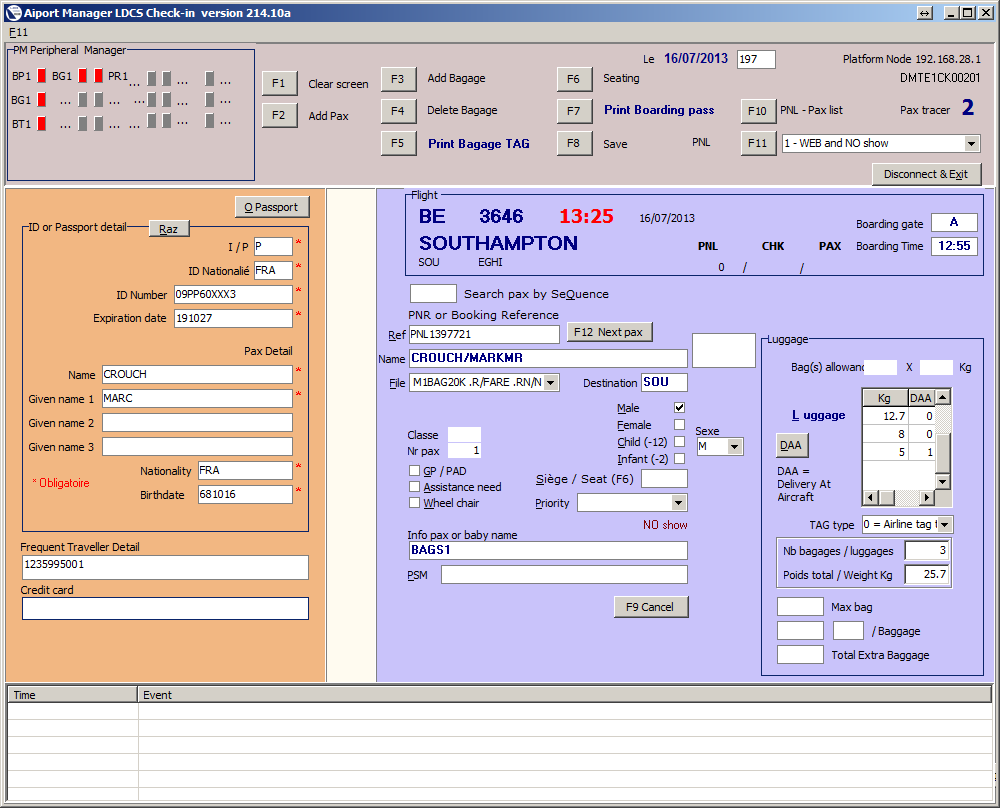The image size is (1000, 808).
Task: Click the Credit card input field
Action: coord(165,608)
